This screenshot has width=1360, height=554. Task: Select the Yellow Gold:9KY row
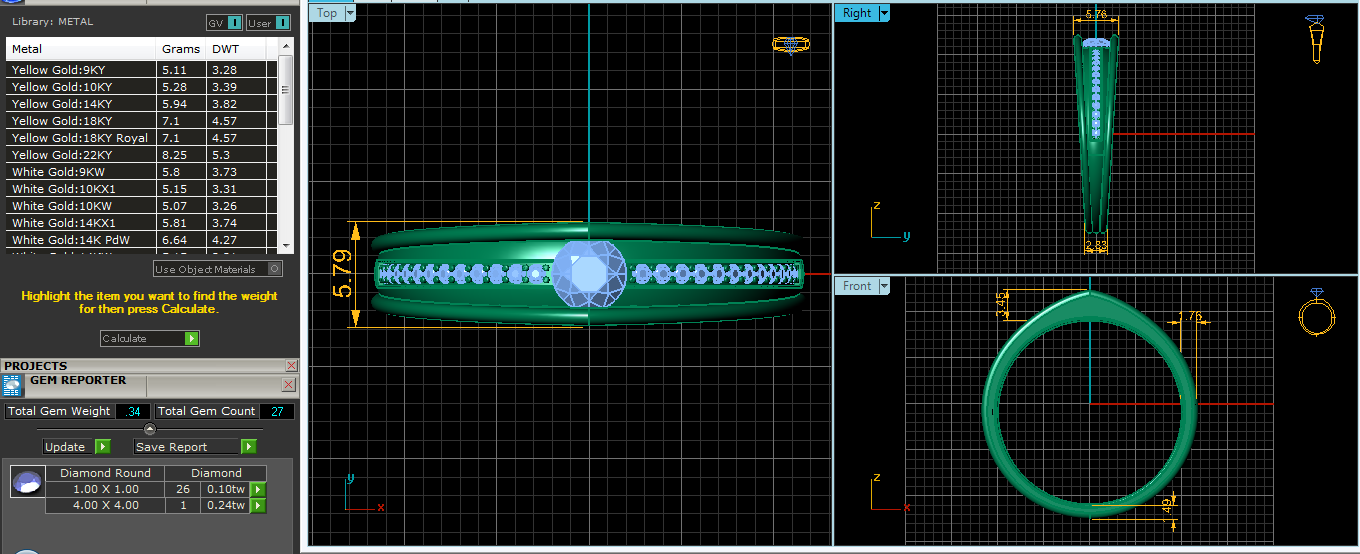click(x=142, y=70)
